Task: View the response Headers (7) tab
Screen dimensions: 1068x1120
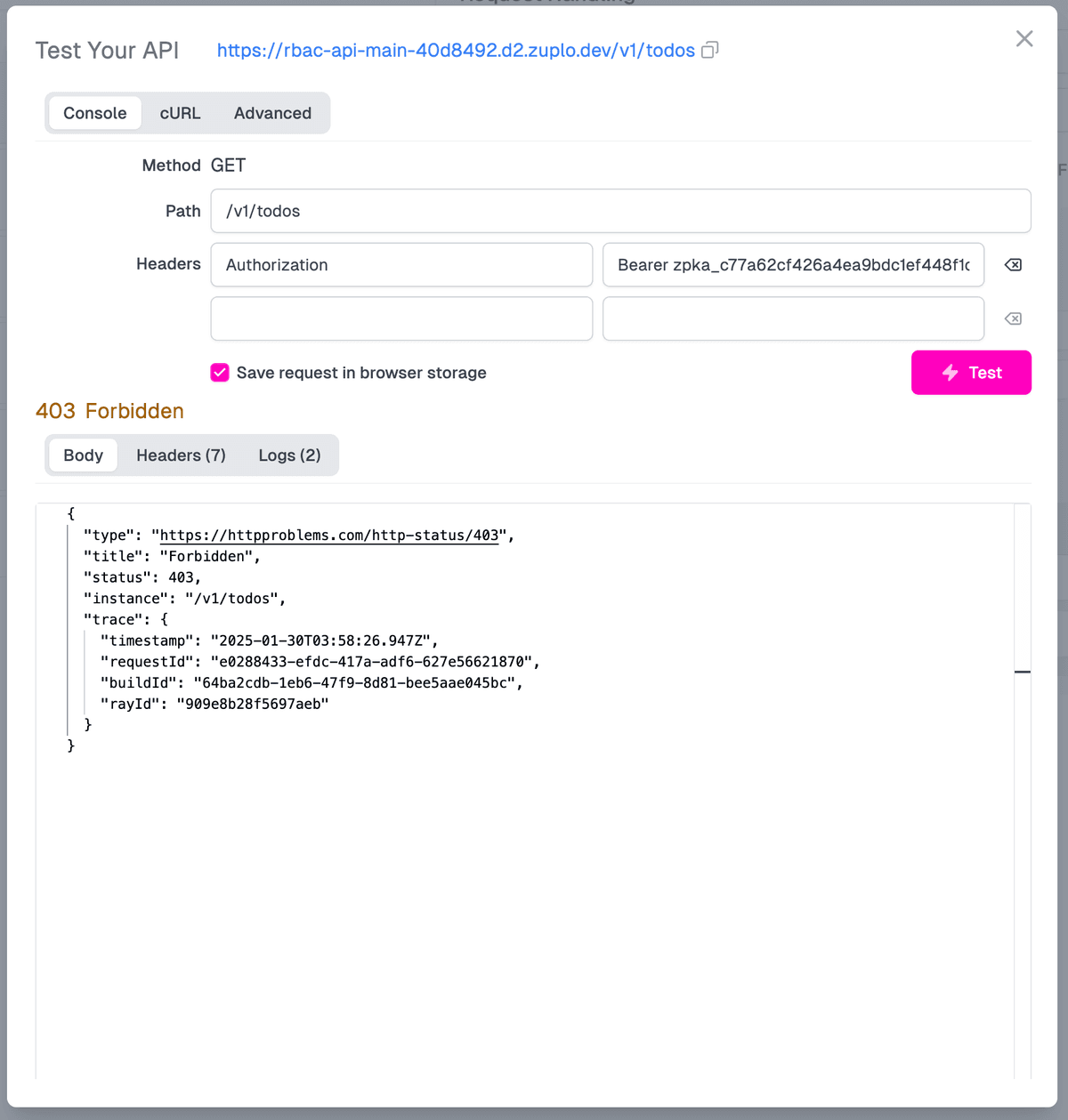Action: [181, 455]
